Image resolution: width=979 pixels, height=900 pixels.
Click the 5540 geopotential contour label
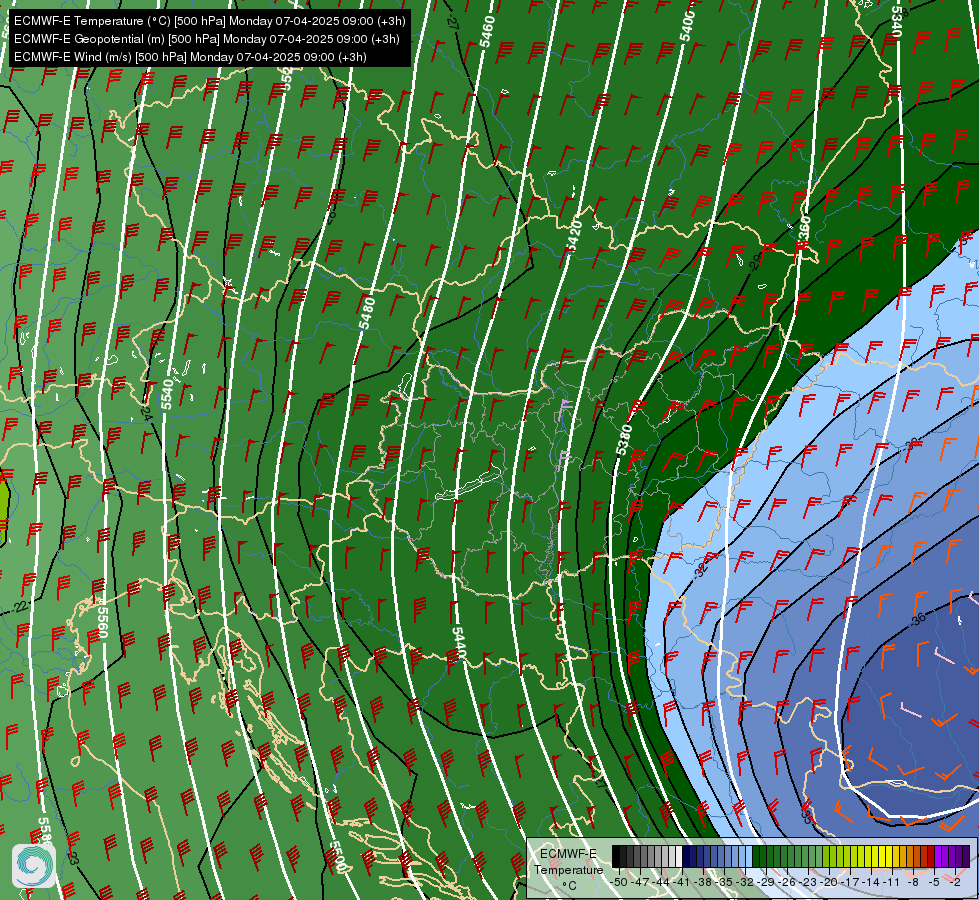click(167, 395)
